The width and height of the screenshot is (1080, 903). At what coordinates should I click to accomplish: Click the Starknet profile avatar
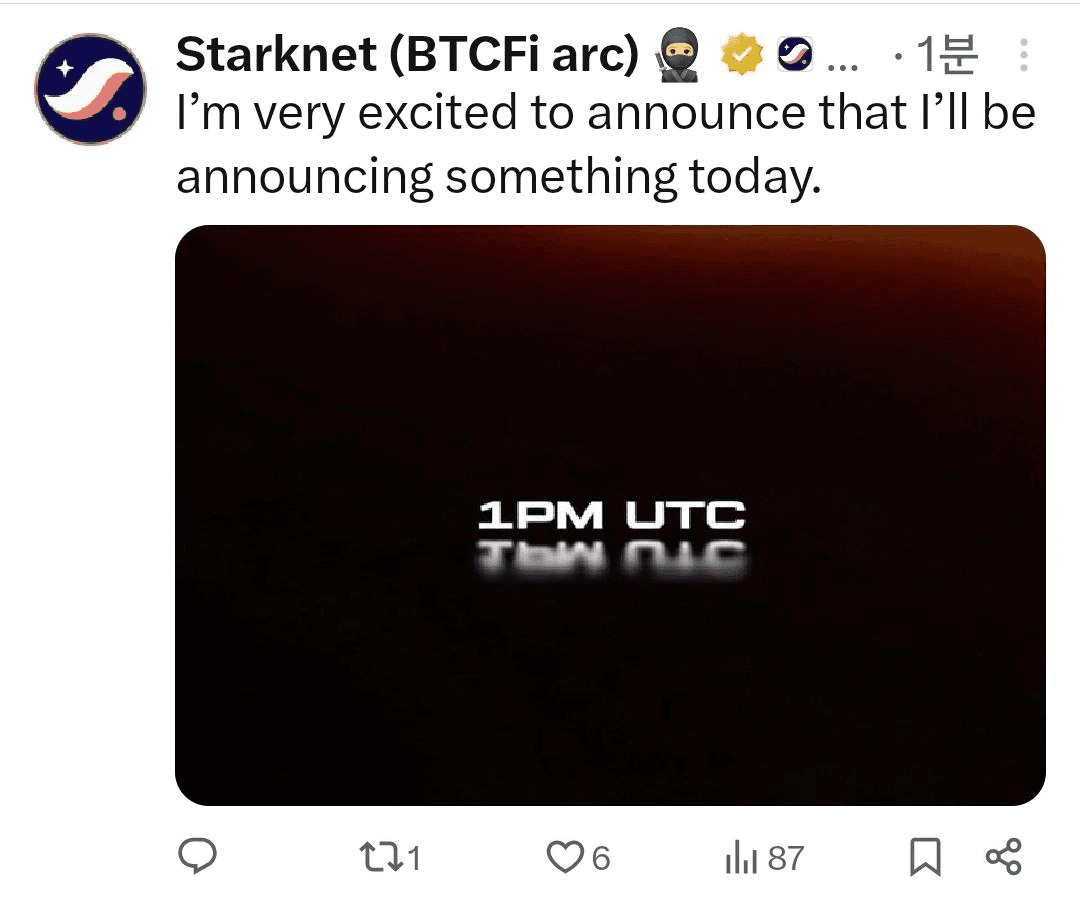(90, 90)
